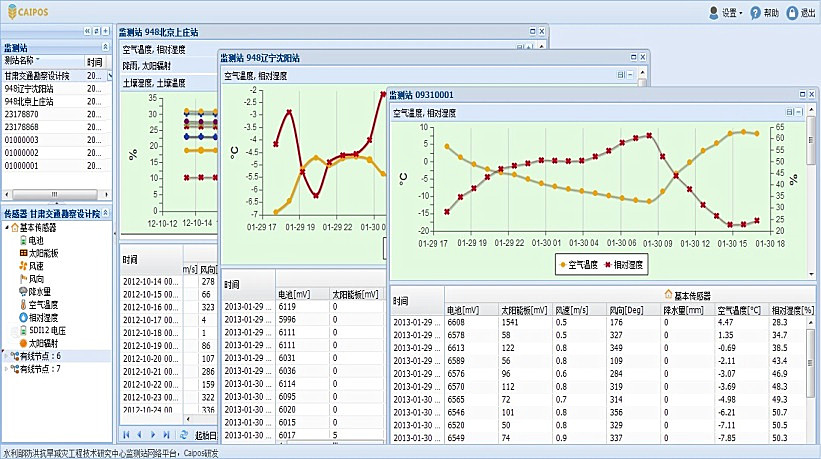Select the 降水量 rainfall cloud icon
821x459 pixels.
(x=24, y=292)
